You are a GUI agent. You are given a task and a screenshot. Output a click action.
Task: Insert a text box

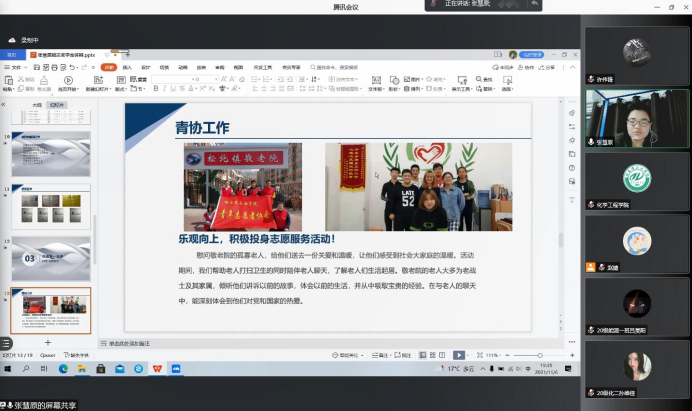[376, 80]
